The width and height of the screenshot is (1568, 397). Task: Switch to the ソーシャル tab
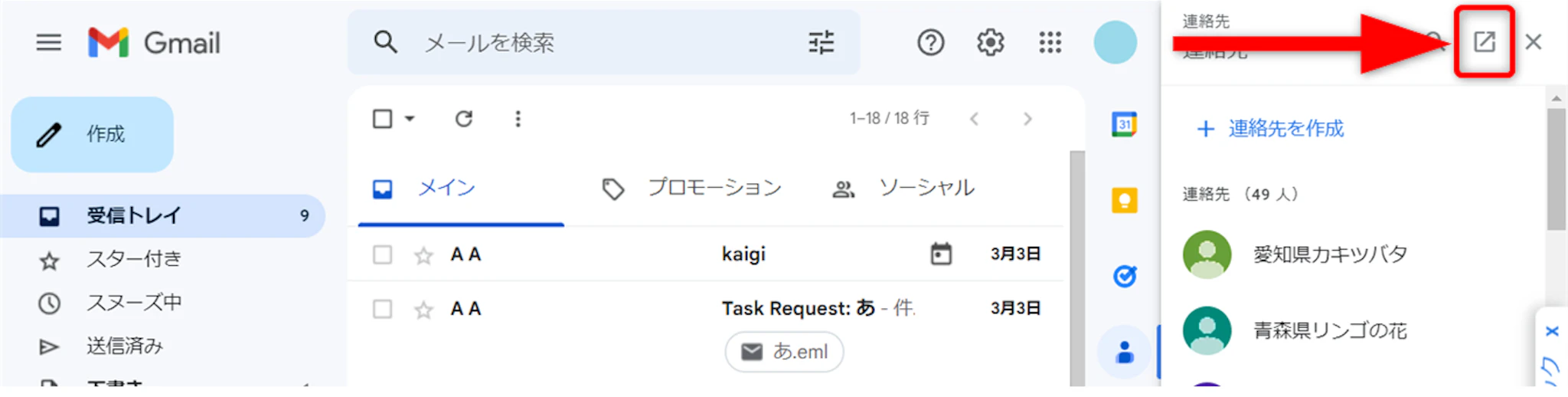pos(903,188)
